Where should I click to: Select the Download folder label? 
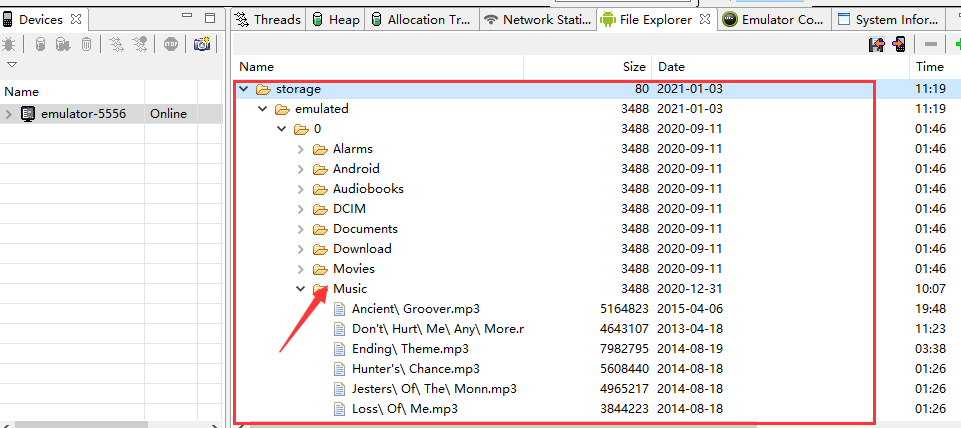click(362, 249)
